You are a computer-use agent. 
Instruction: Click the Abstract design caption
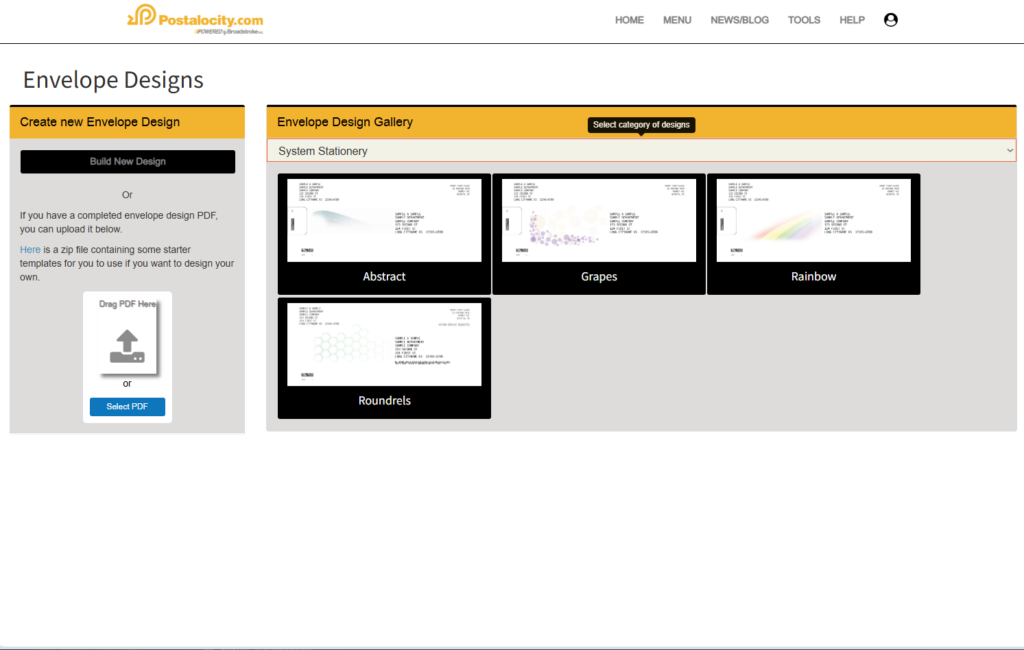point(384,276)
